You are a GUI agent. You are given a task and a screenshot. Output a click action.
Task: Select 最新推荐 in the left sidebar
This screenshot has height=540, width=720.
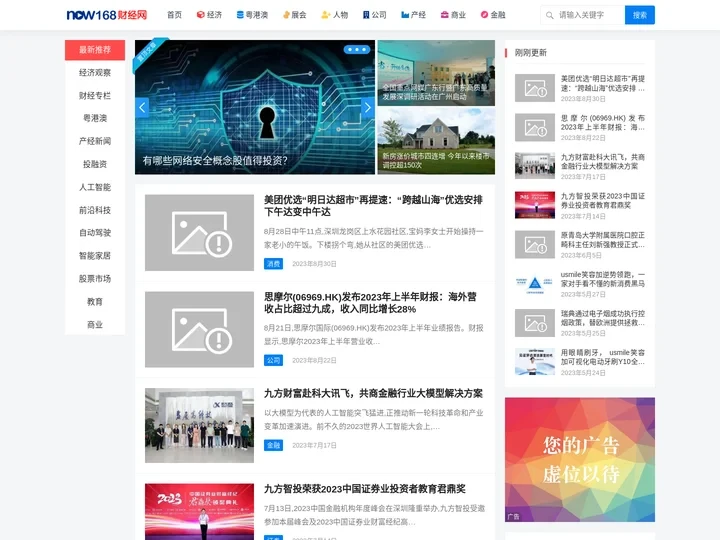pyautogui.click(x=95, y=50)
